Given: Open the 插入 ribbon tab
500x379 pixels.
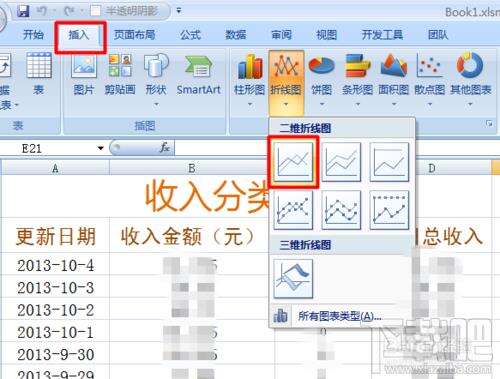Looking at the screenshot, I should 79,35.
